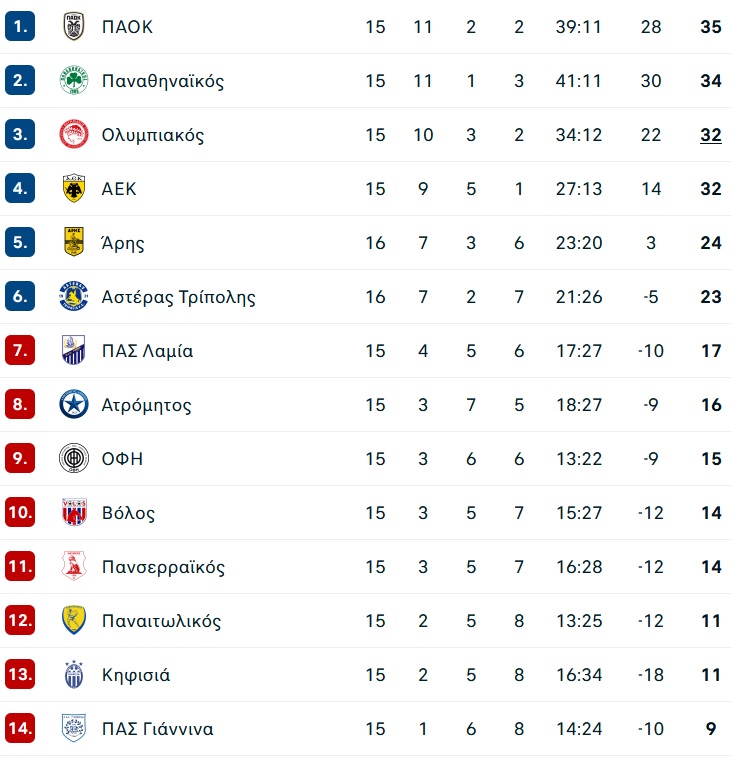Screen dimensions: 731x760
Task: Click the Παναιτωλικός yellow shield logo
Action: (74, 620)
